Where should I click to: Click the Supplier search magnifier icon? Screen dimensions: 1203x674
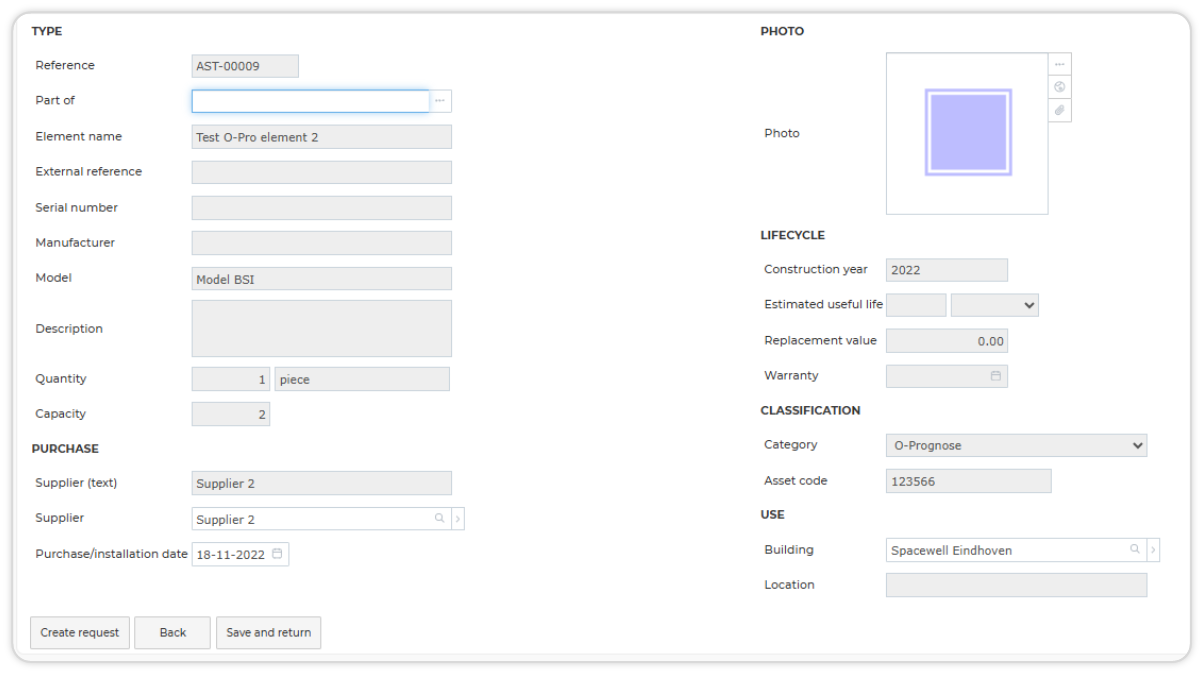point(439,519)
